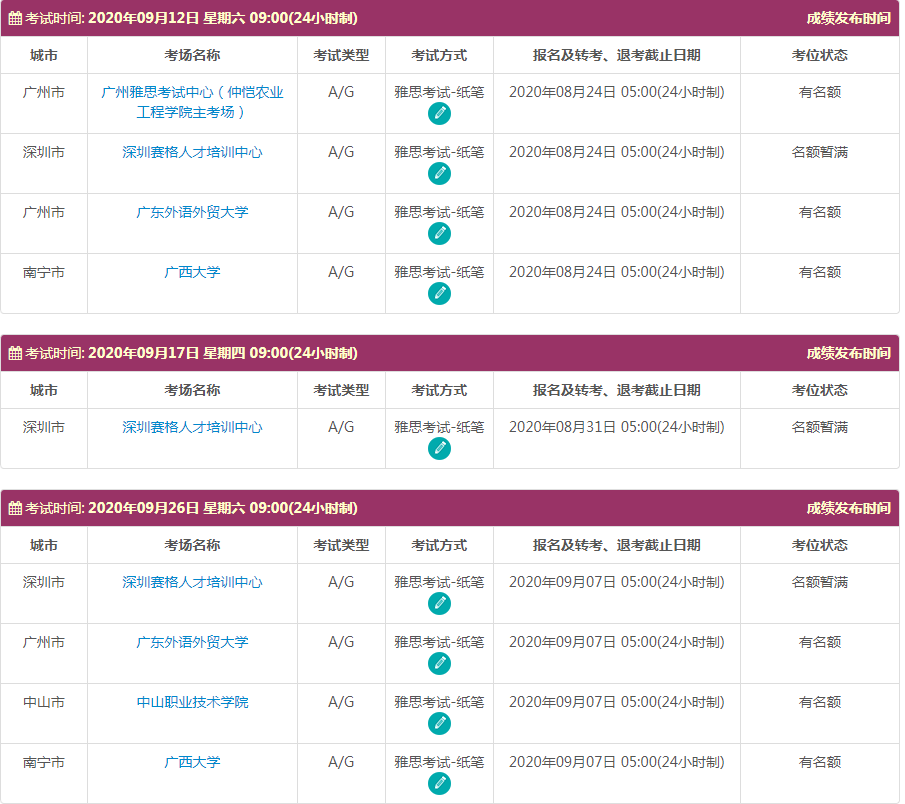The width and height of the screenshot is (905, 804).
Task: Click pencil icon for 广东外语外贸大学 on 09月26日
Action: tap(439, 664)
